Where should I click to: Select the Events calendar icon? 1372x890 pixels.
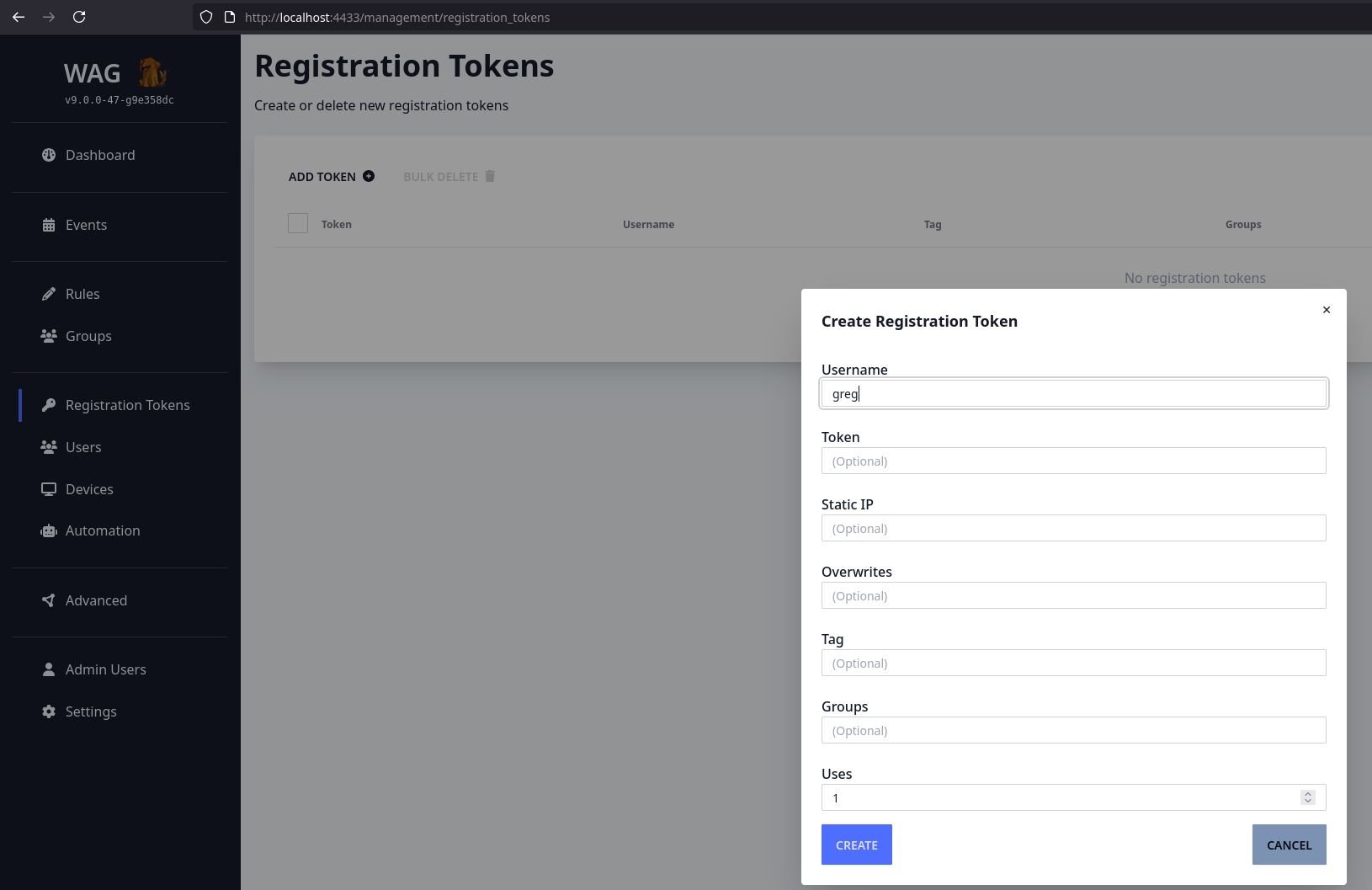point(48,225)
